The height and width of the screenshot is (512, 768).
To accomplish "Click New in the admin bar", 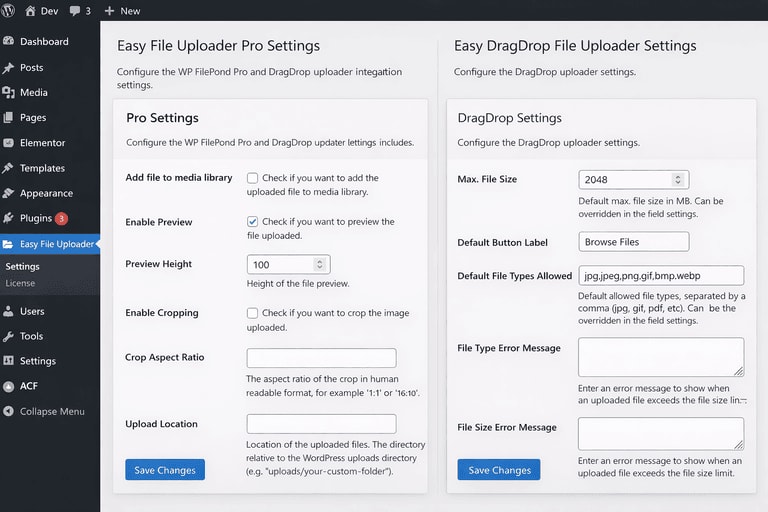I will pos(130,11).
